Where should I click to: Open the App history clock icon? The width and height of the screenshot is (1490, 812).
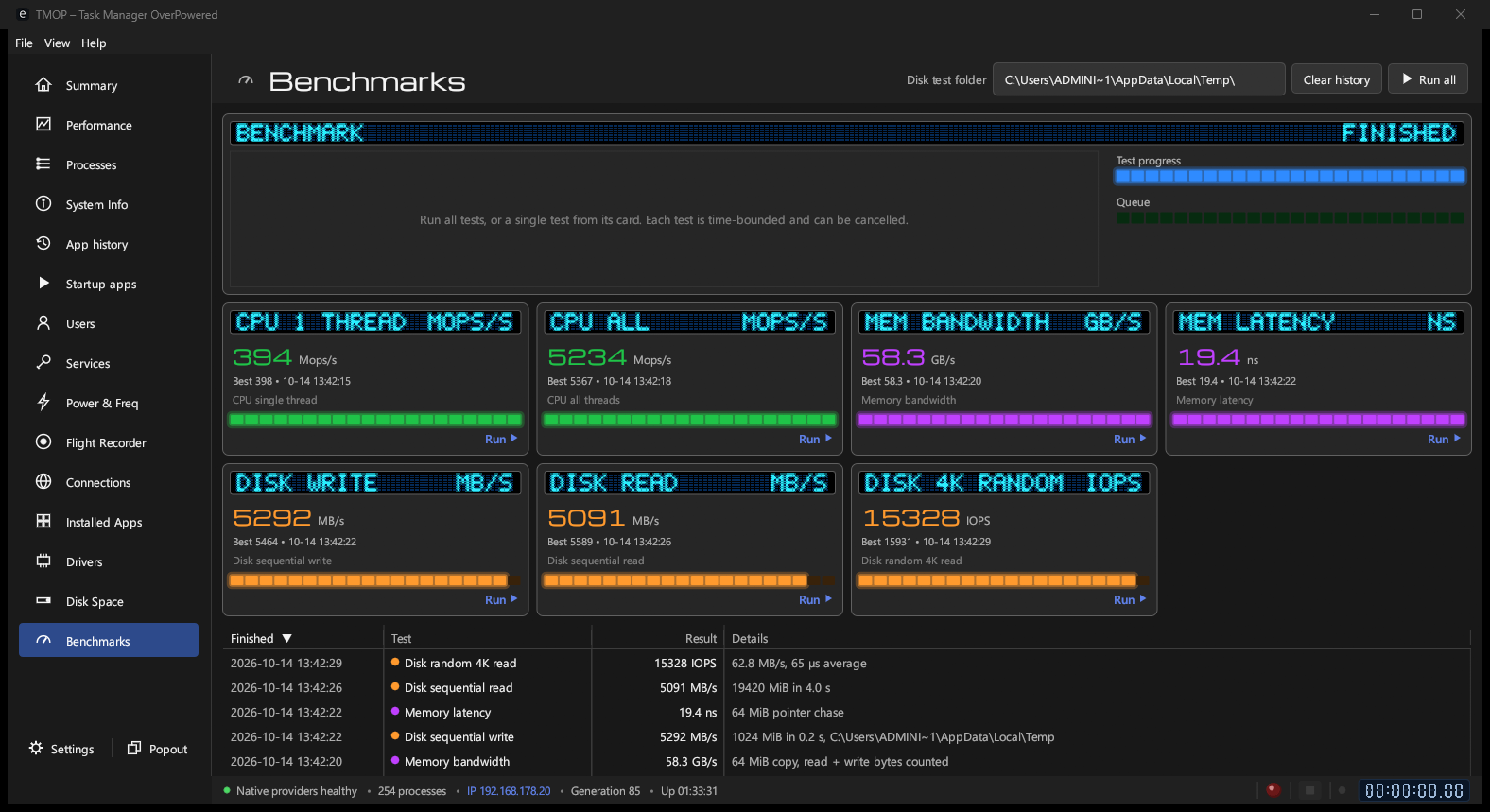tap(43, 244)
